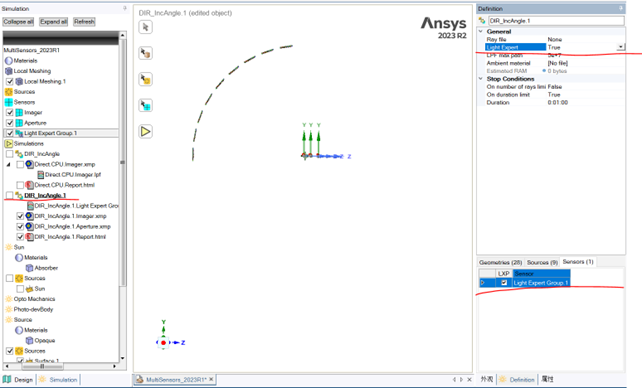
Task: Collapse the General section chevron
Action: [481, 32]
